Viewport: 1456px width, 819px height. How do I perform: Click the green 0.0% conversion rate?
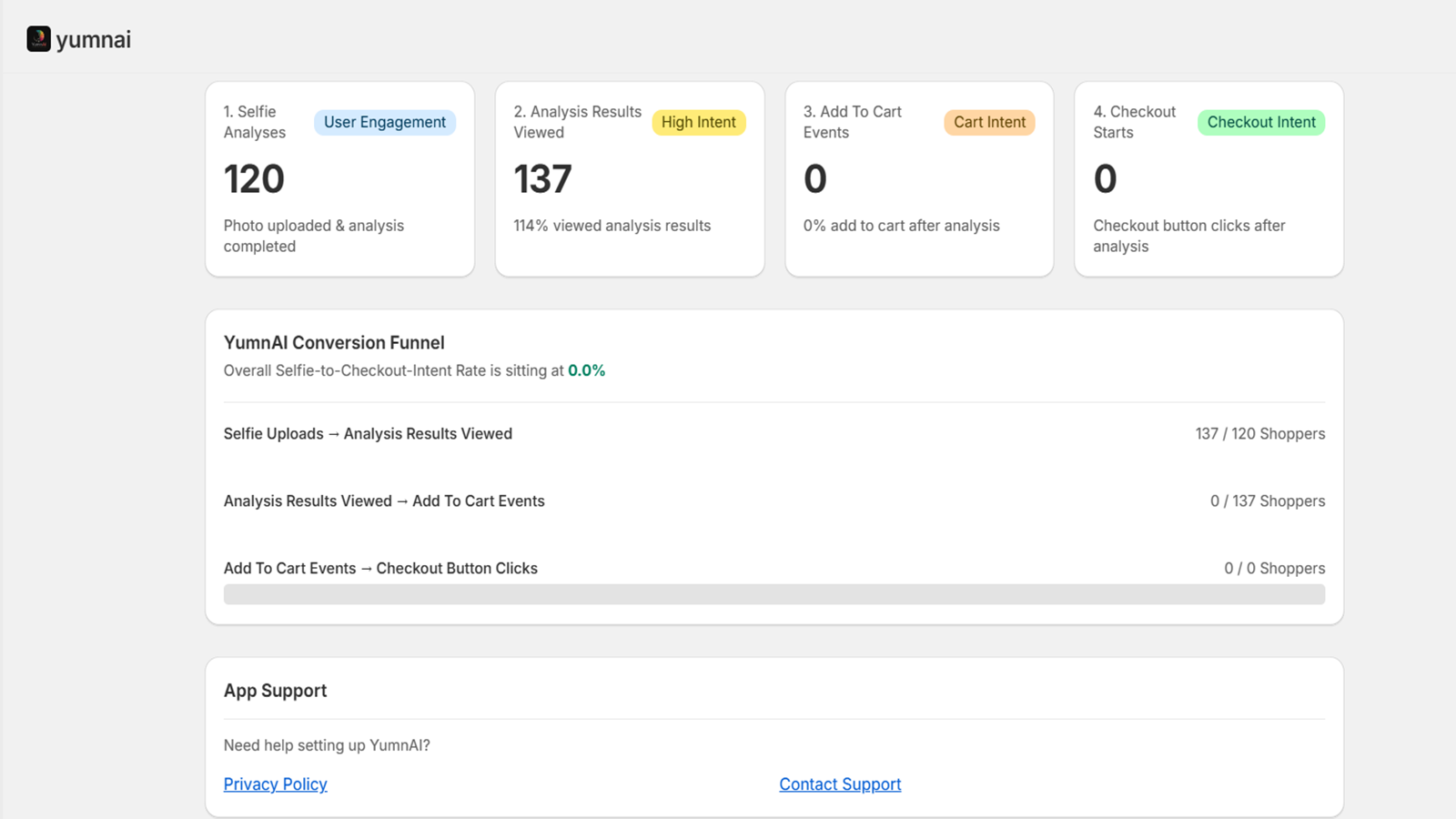click(587, 370)
